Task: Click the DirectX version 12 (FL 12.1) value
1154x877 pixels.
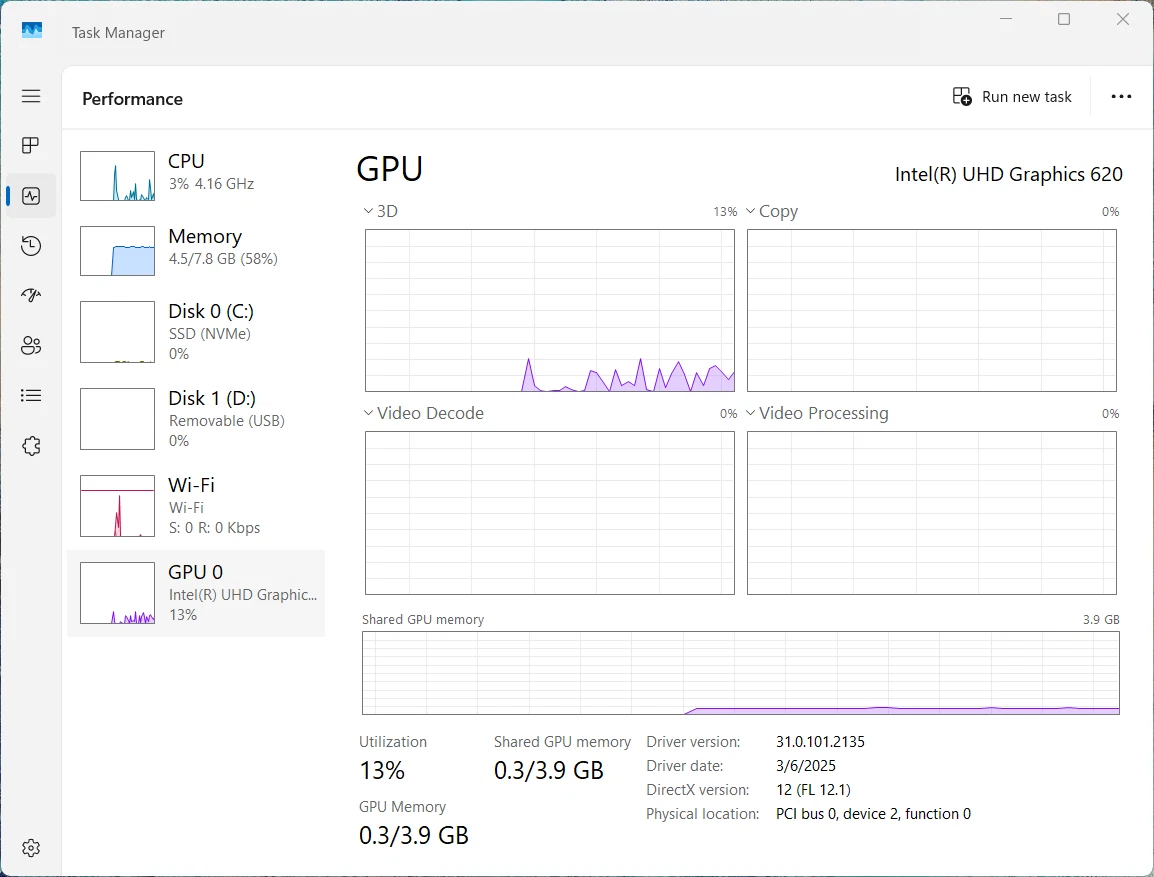Action: 813,789
